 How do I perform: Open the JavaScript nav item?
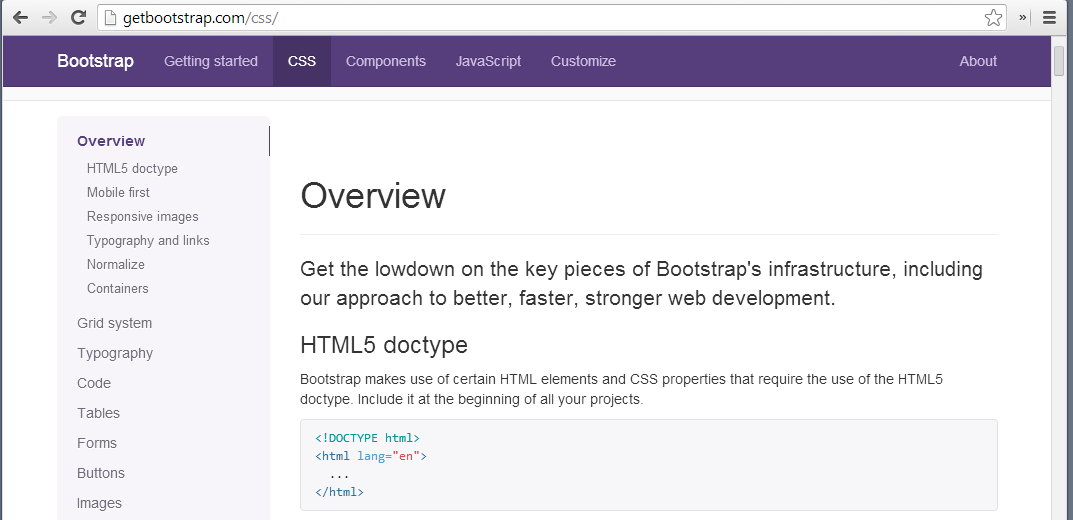click(488, 61)
